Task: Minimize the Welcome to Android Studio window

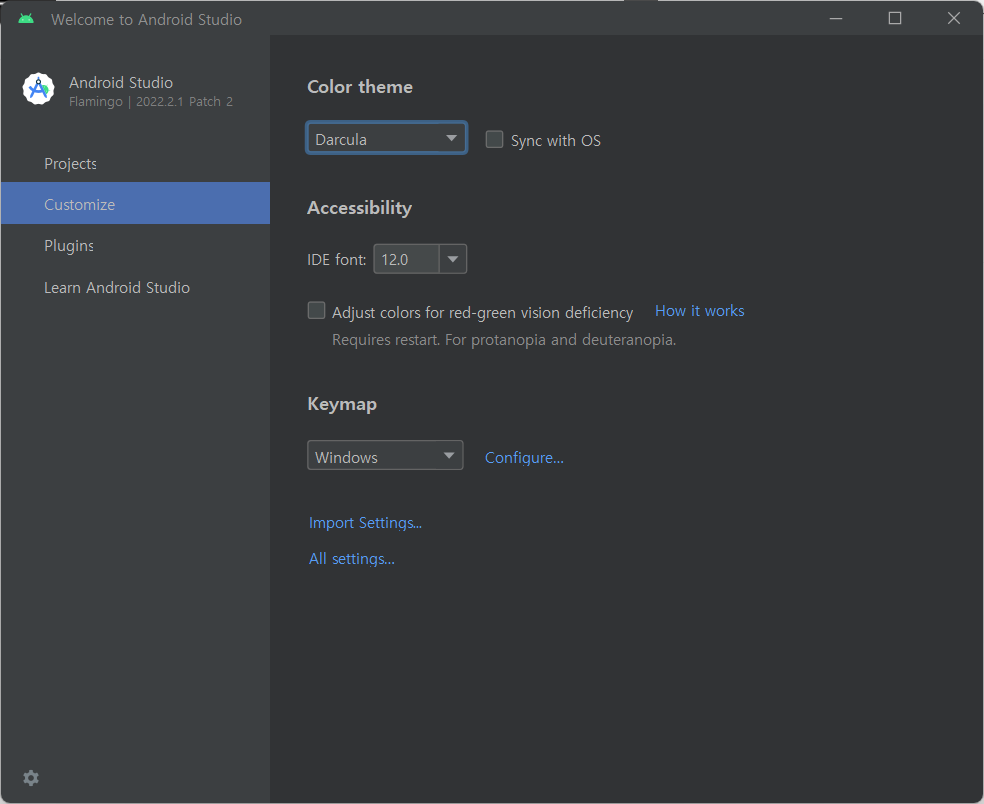Action: click(836, 19)
